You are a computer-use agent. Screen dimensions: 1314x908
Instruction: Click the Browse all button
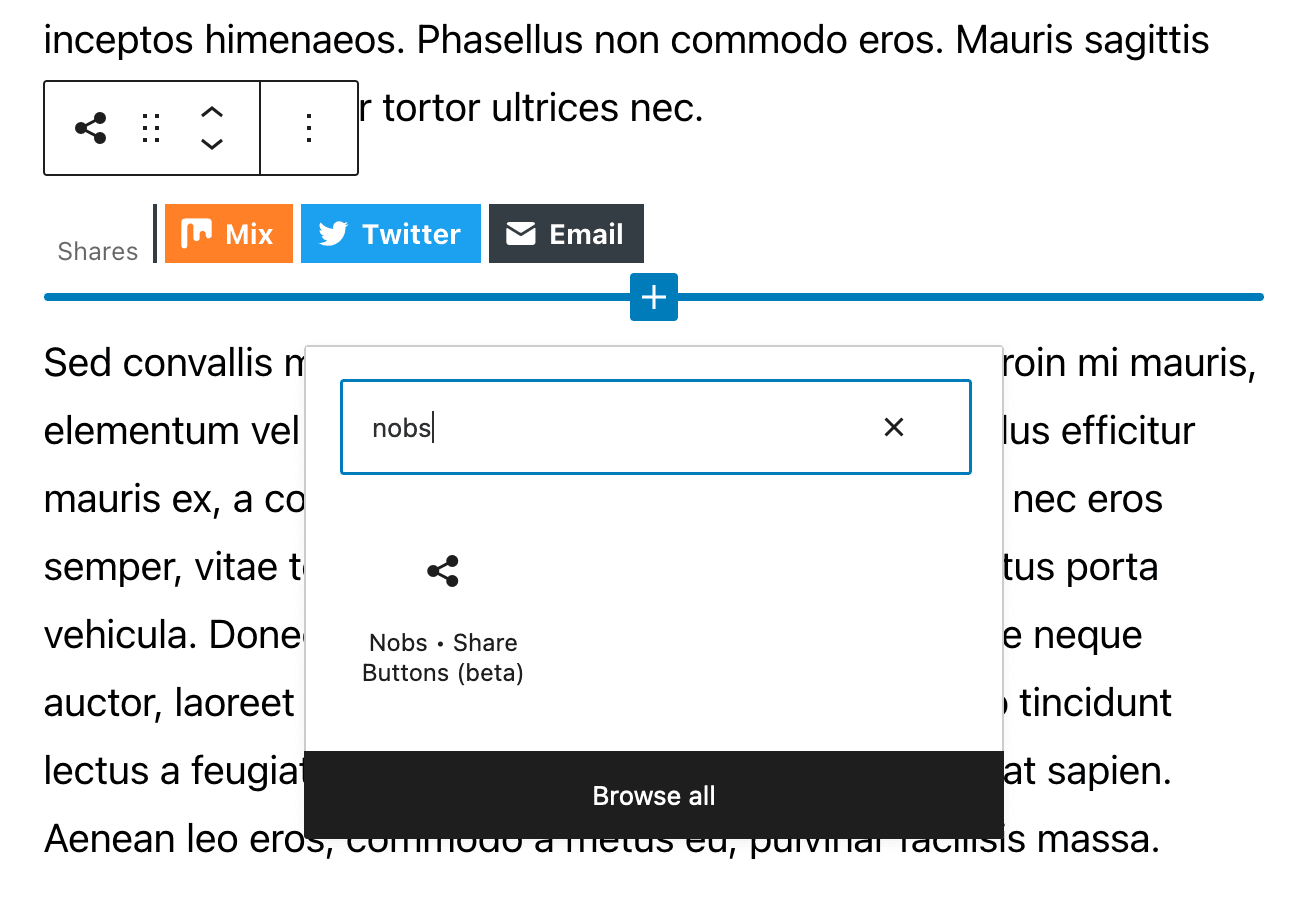[653, 795]
